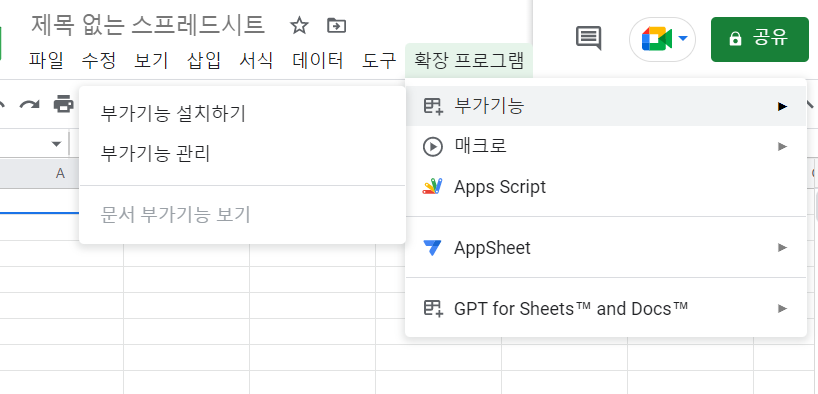Click the AppSheet blue icon
This screenshot has height=394, width=818.
[432, 247]
